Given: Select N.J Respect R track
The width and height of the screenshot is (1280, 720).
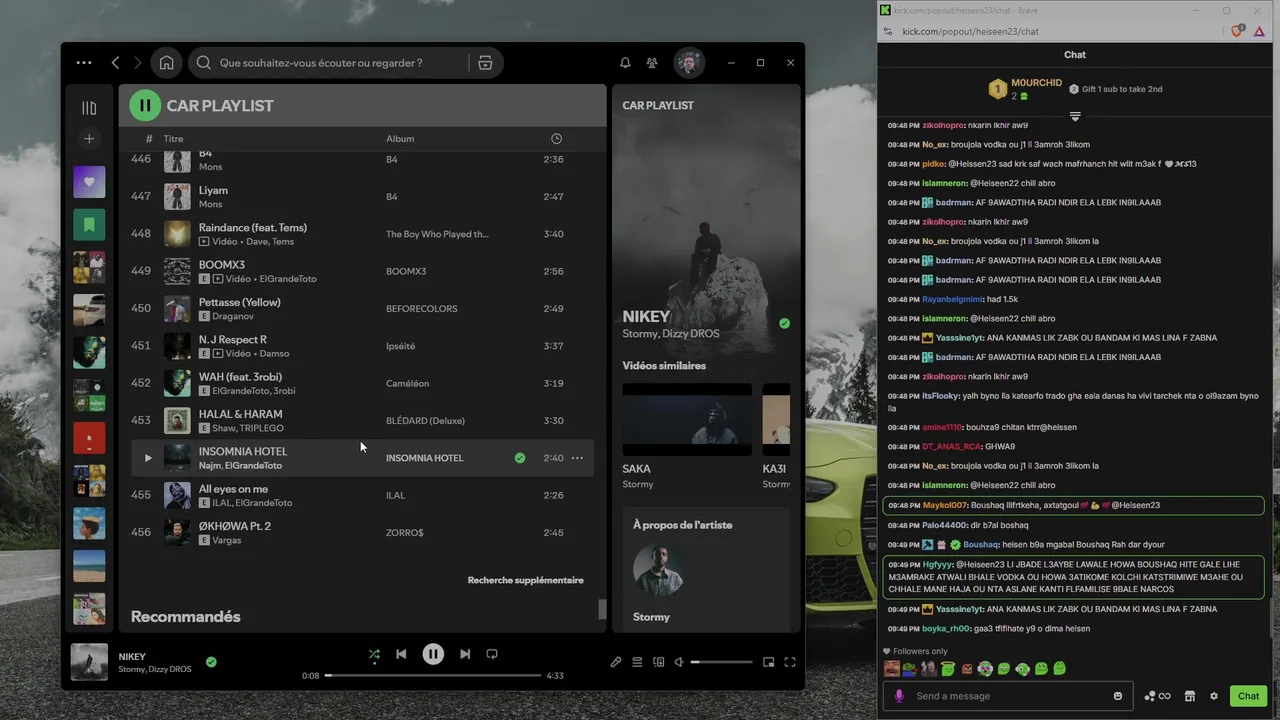Looking at the screenshot, I should point(362,346).
